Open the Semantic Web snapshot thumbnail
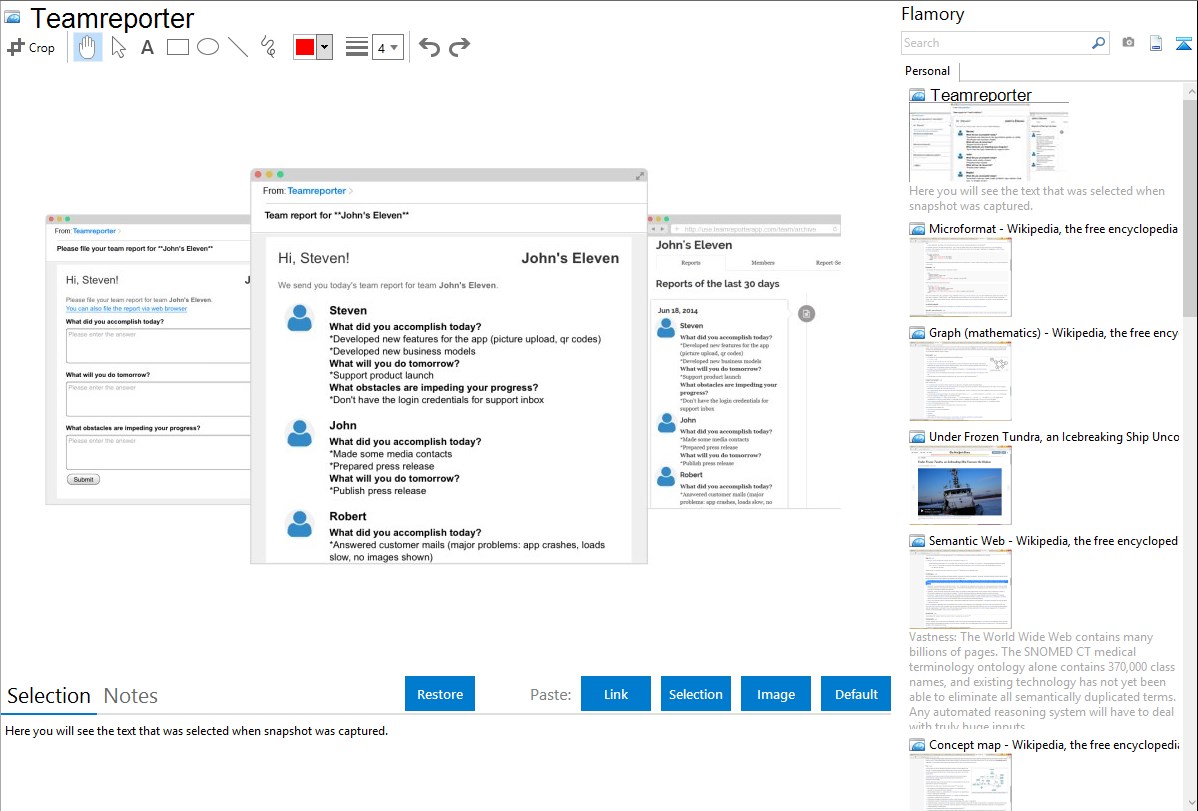 [960, 589]
